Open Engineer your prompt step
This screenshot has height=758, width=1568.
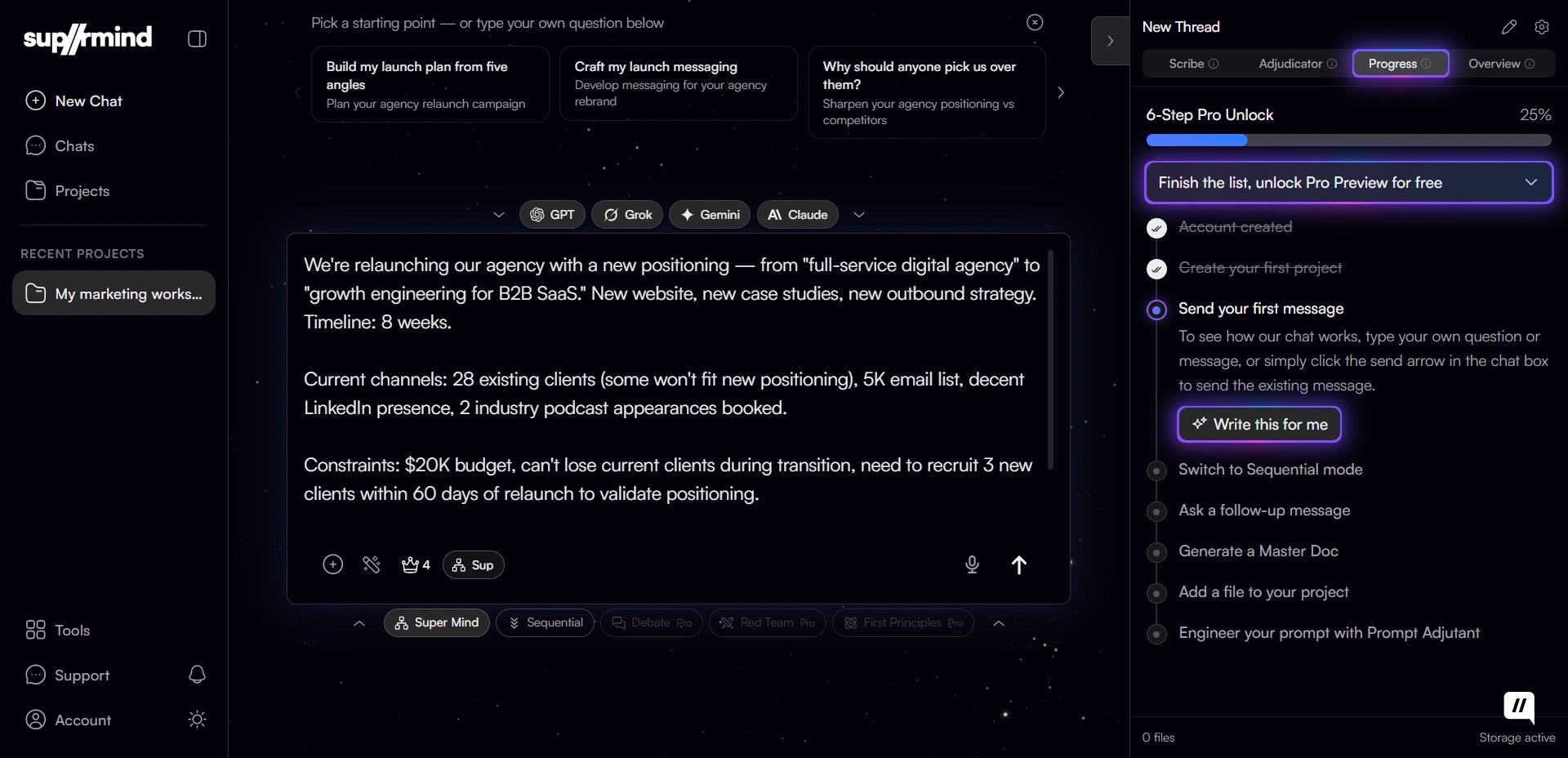click(1329, 633)
